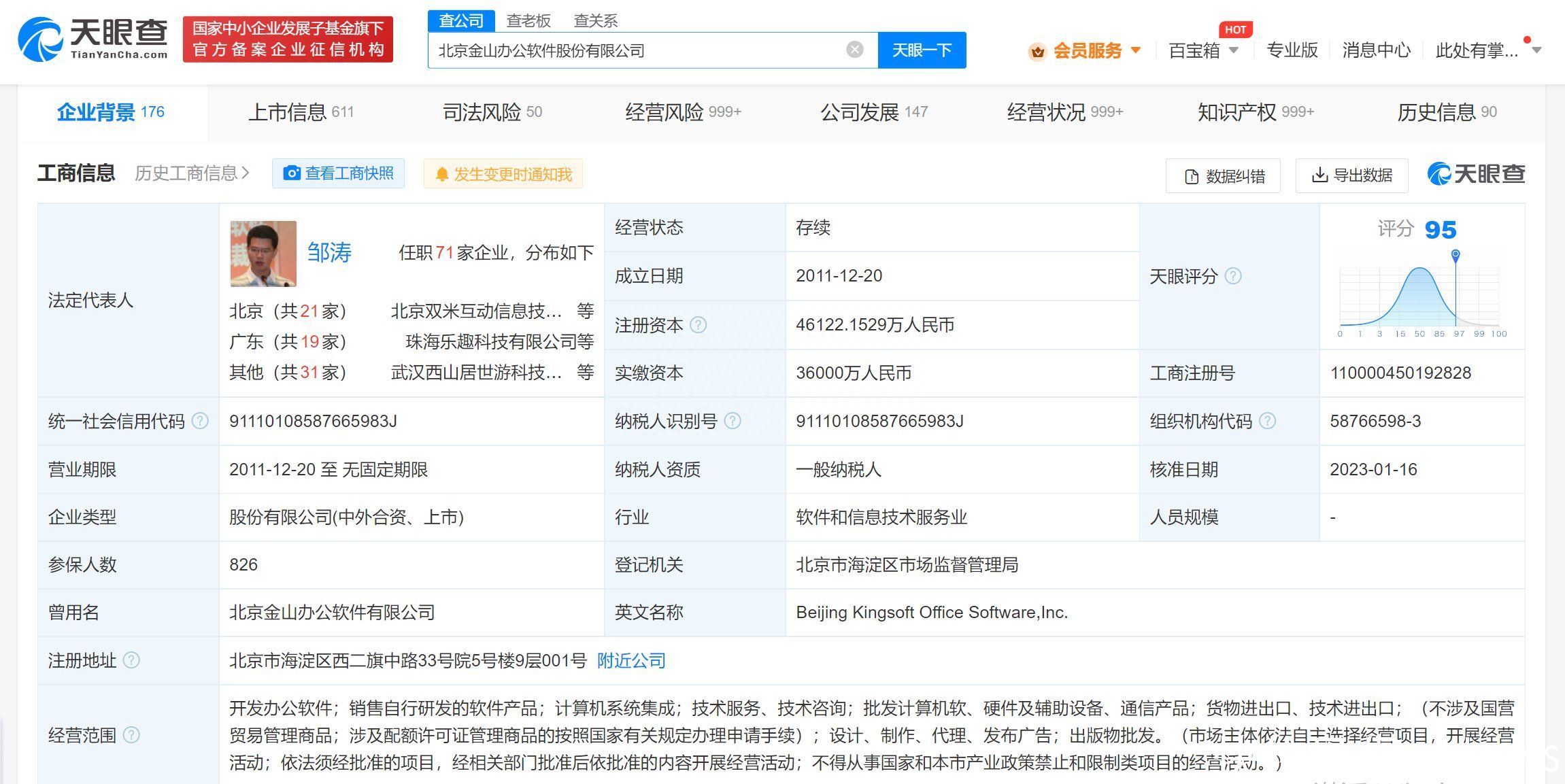Viewport: 1565px width, 784px height.
Task: Click help icon beside 统一社会信用代码
Action: [x=200, y=421]
